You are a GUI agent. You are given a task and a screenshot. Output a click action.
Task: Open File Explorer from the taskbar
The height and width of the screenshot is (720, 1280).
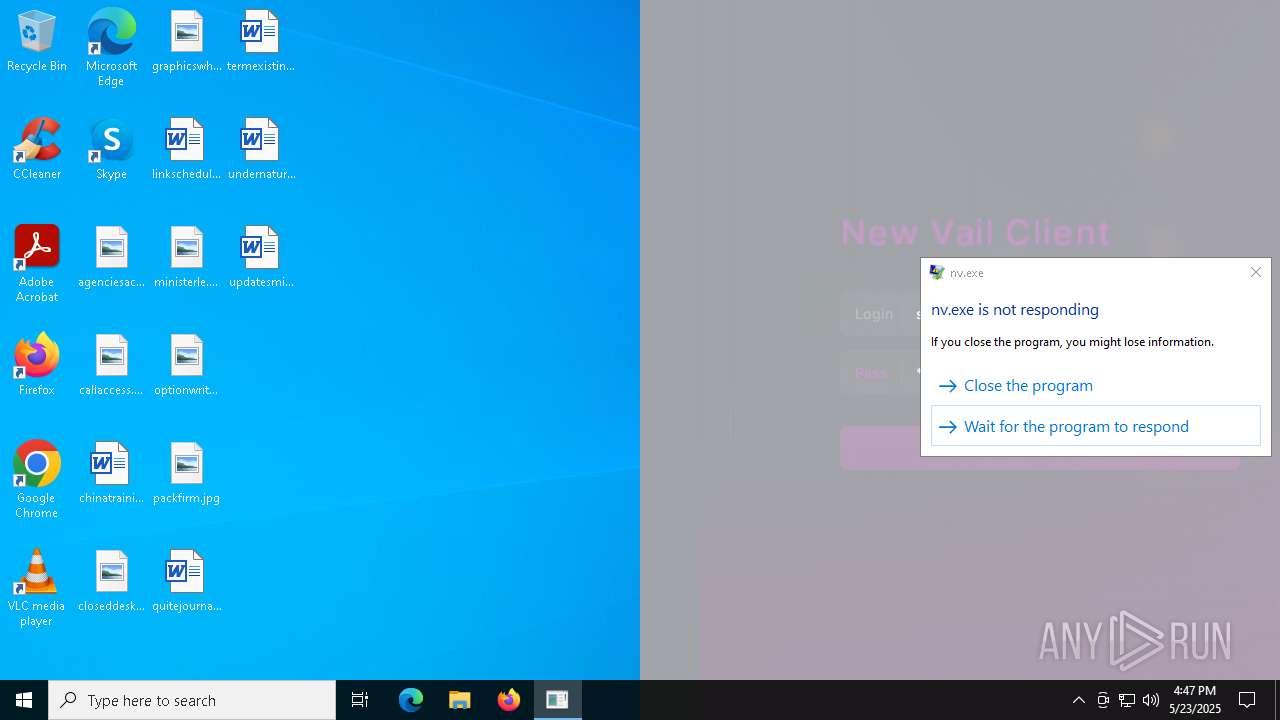click(460, 700)
